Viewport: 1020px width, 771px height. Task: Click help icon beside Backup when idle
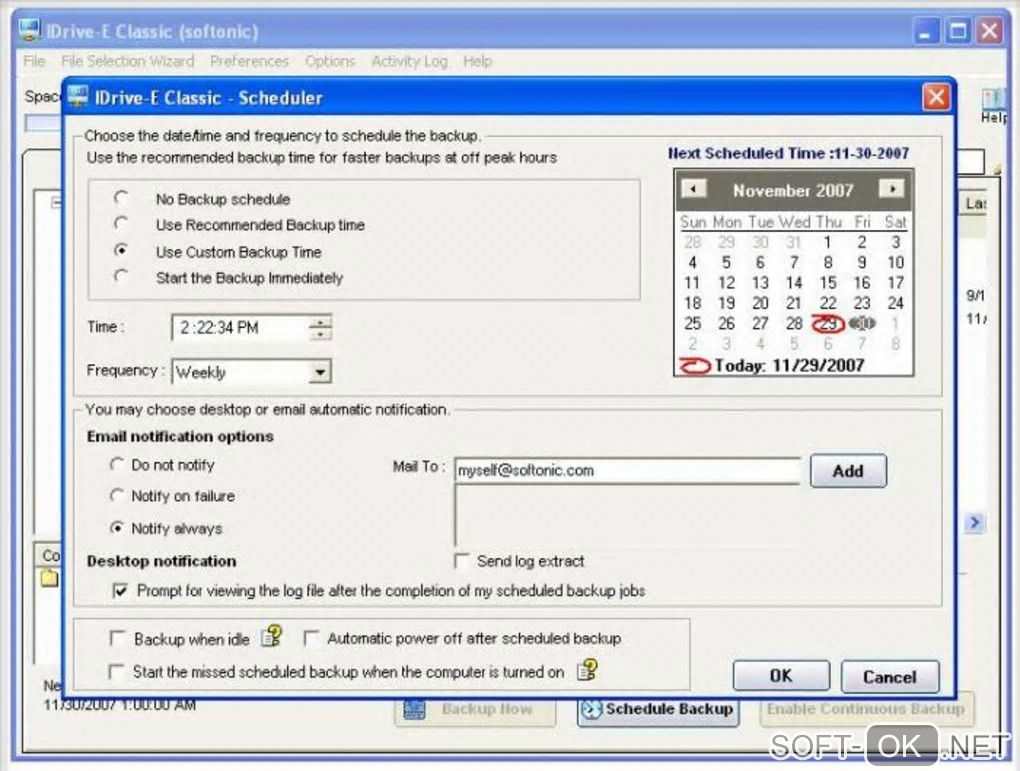(271, 636)
